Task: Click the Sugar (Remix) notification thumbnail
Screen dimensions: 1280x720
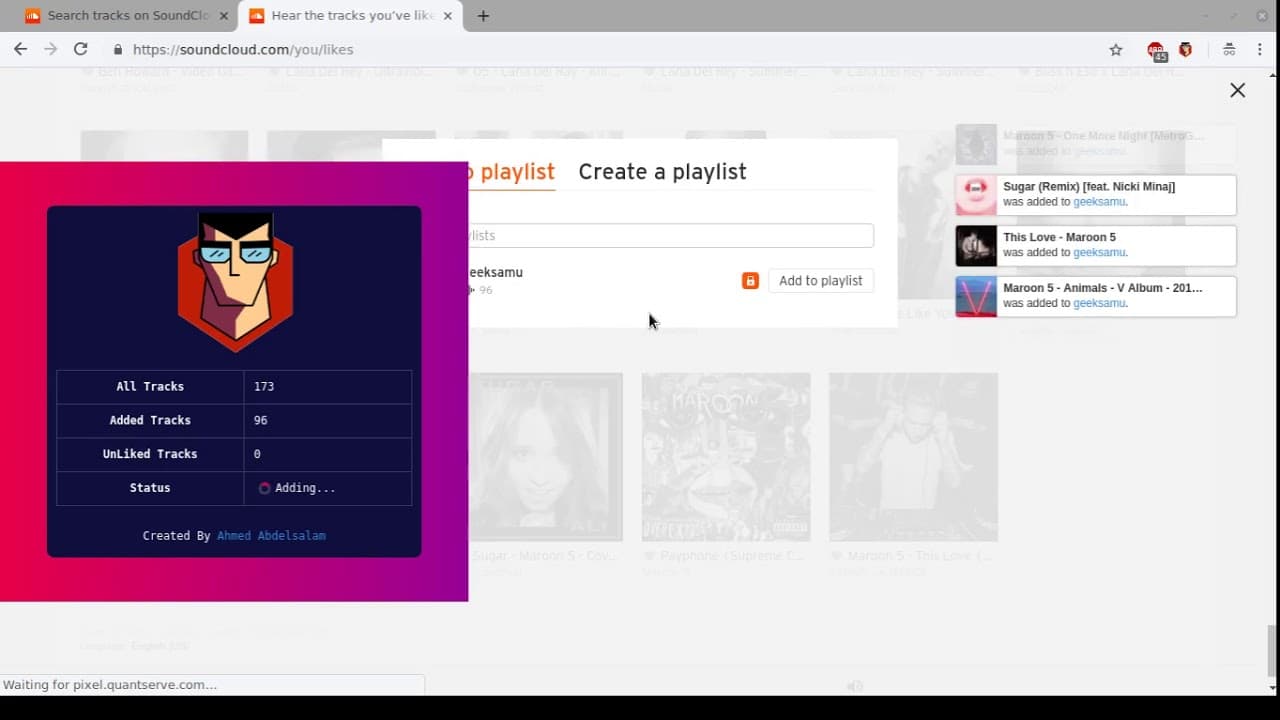Action: 976,195
